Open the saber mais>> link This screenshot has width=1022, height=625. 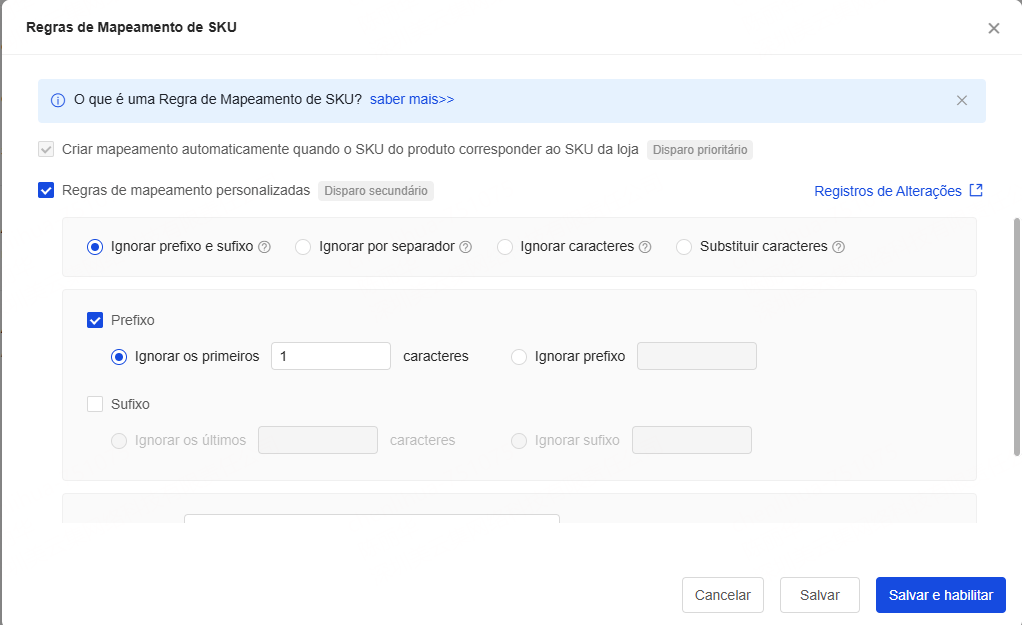coord(412,99)
